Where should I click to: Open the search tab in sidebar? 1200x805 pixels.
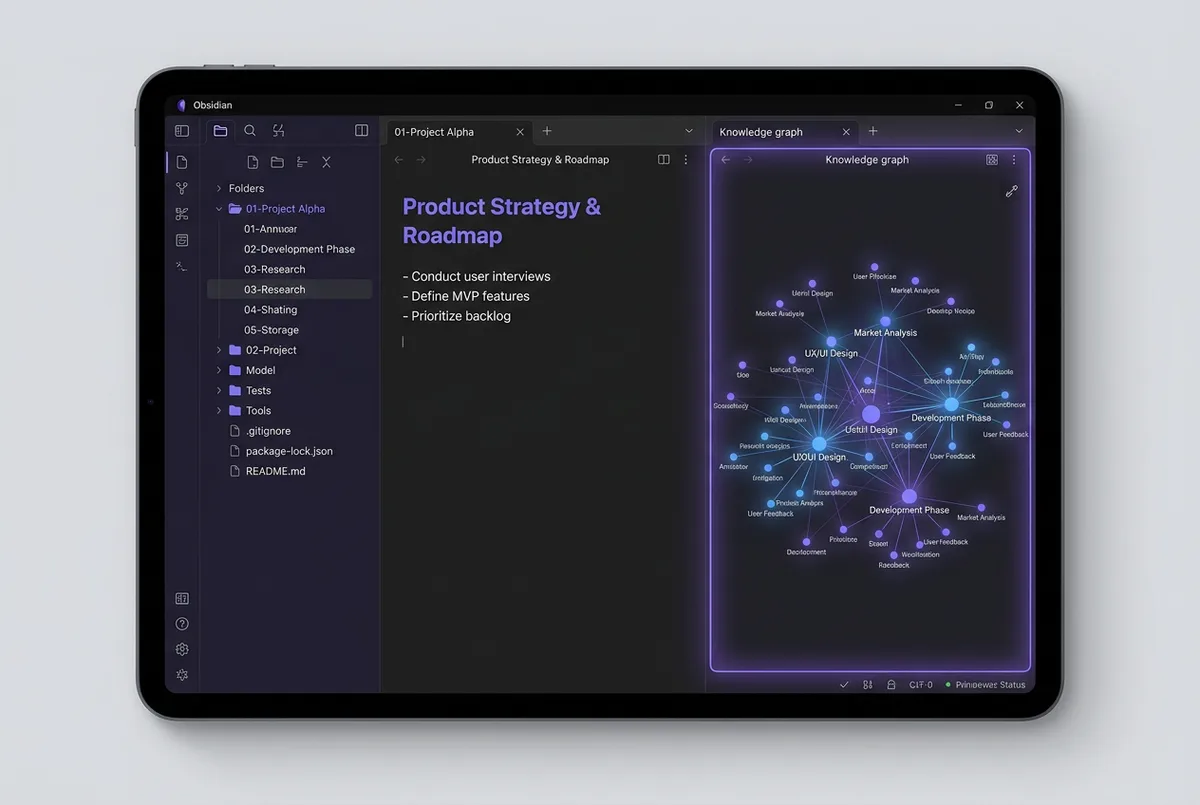[x=250, y=131]
